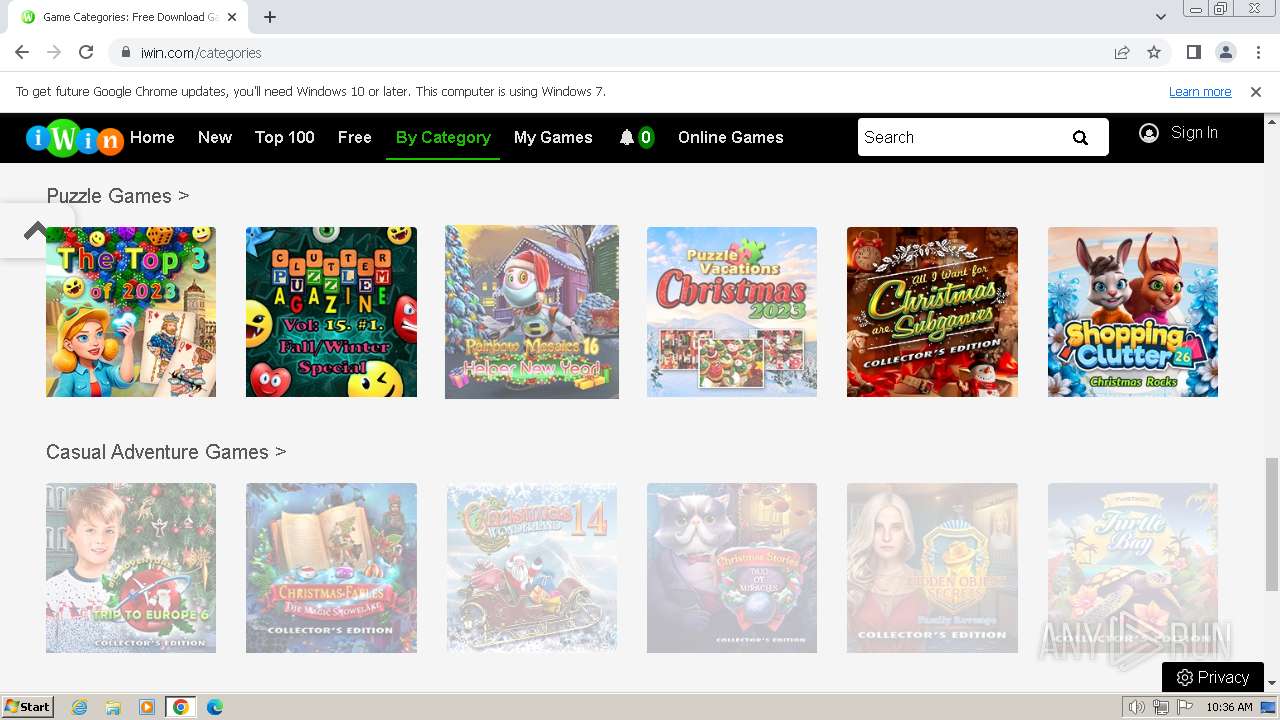The image size is (1280, 720).
Task: Click the volume speaker tray icon
Action: coord(1137,707)
